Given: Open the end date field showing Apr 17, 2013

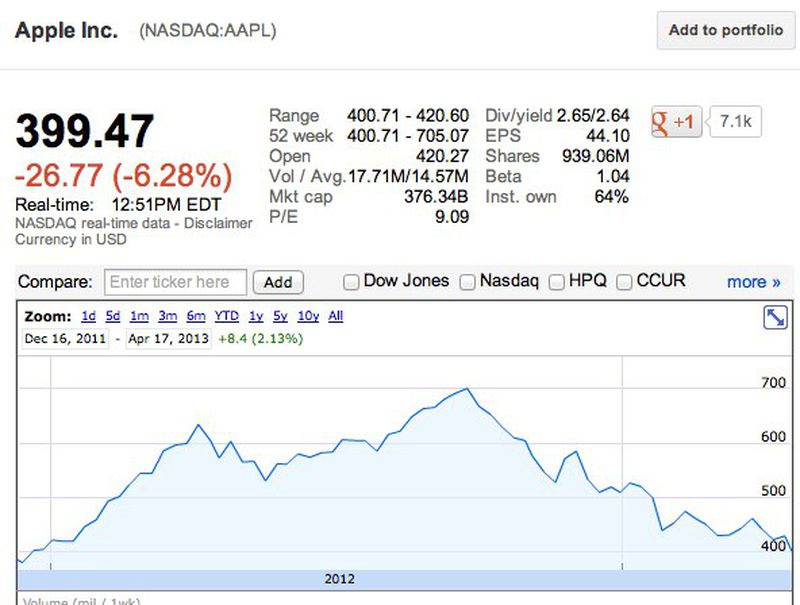Looking at the screenshot, I should click(x=169, y=339).
